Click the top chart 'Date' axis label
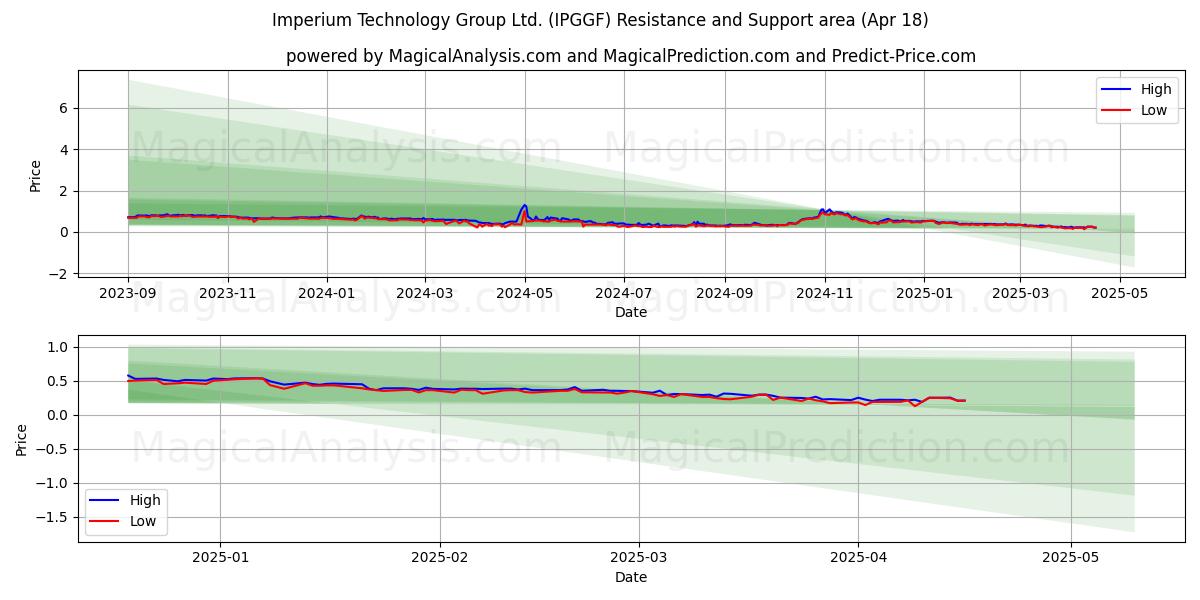Image resolution: width=1200 pixels, height=600 pixels. [631, 312]
